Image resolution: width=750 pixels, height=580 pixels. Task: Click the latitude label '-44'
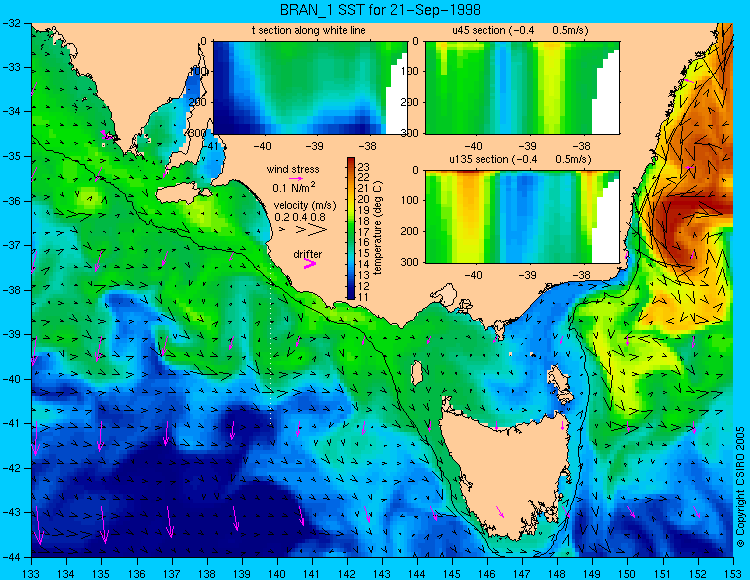(x=11, y=557)
